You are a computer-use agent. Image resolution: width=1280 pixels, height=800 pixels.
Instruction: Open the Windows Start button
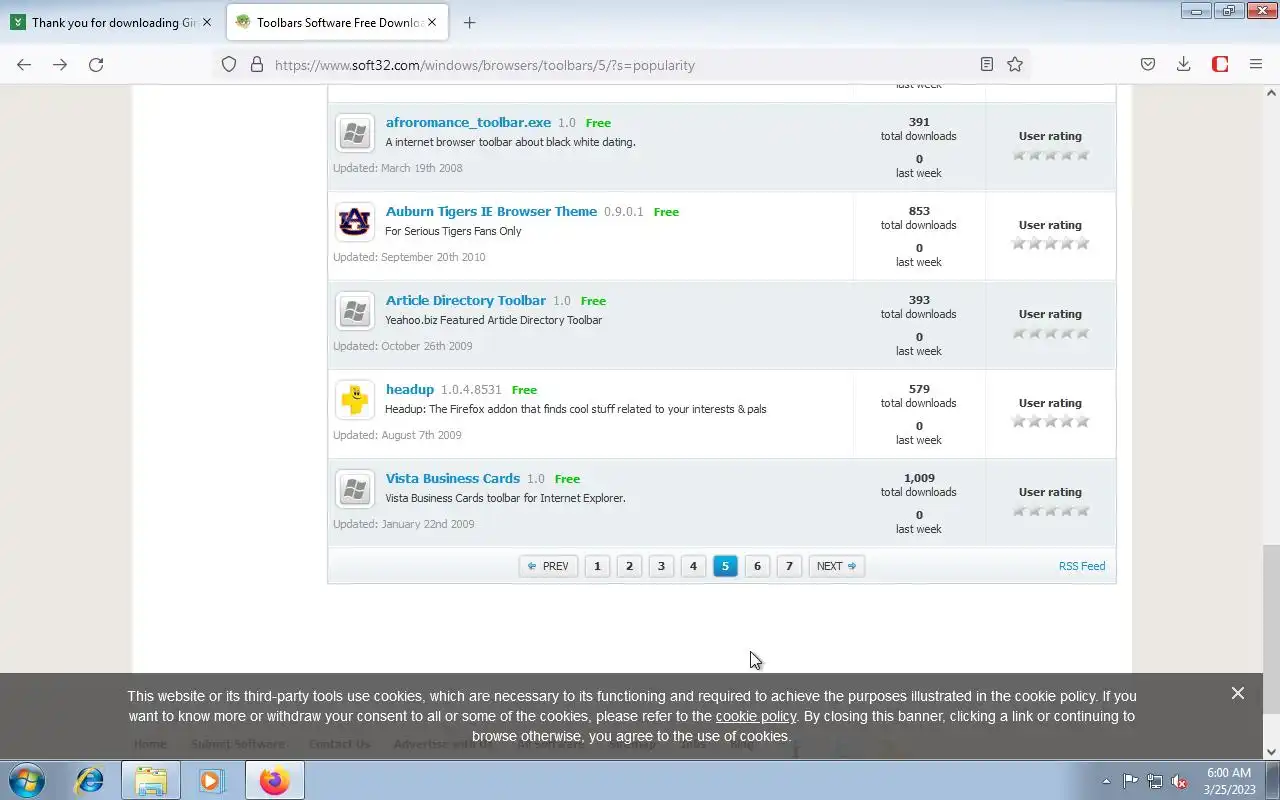pos(25,780)
